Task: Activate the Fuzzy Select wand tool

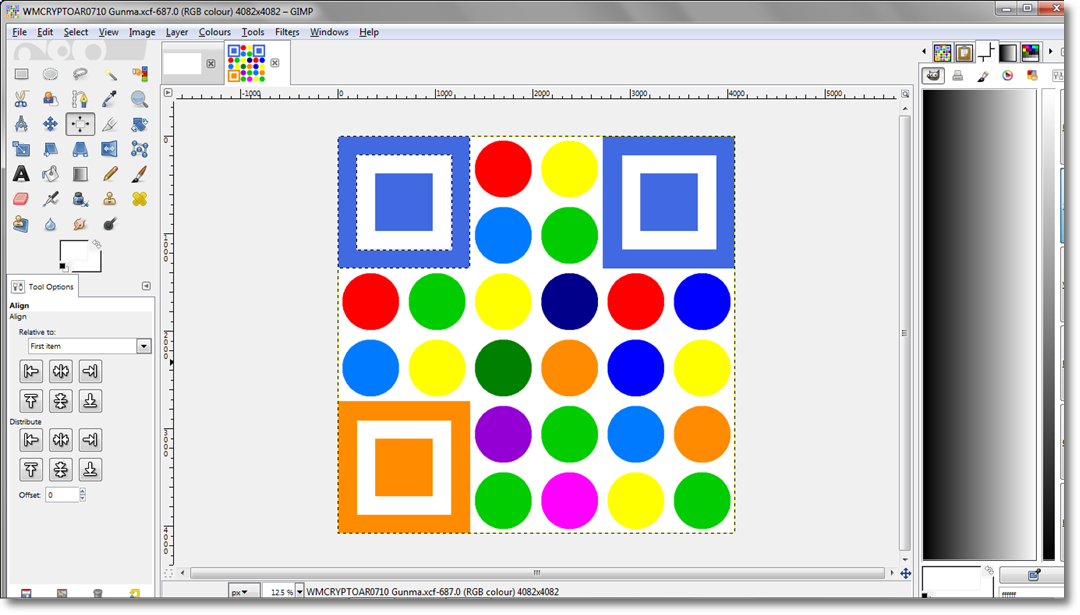Action: (x=110, y=74)
